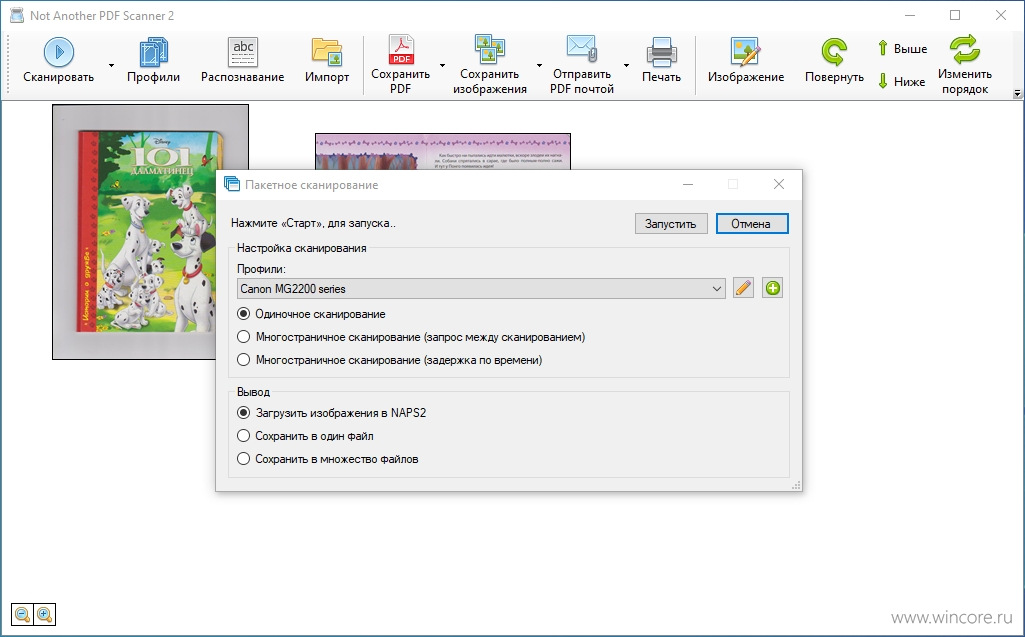
Task: Open the toolbar overflow arrow at the right end
Action: click(1017, 94)
